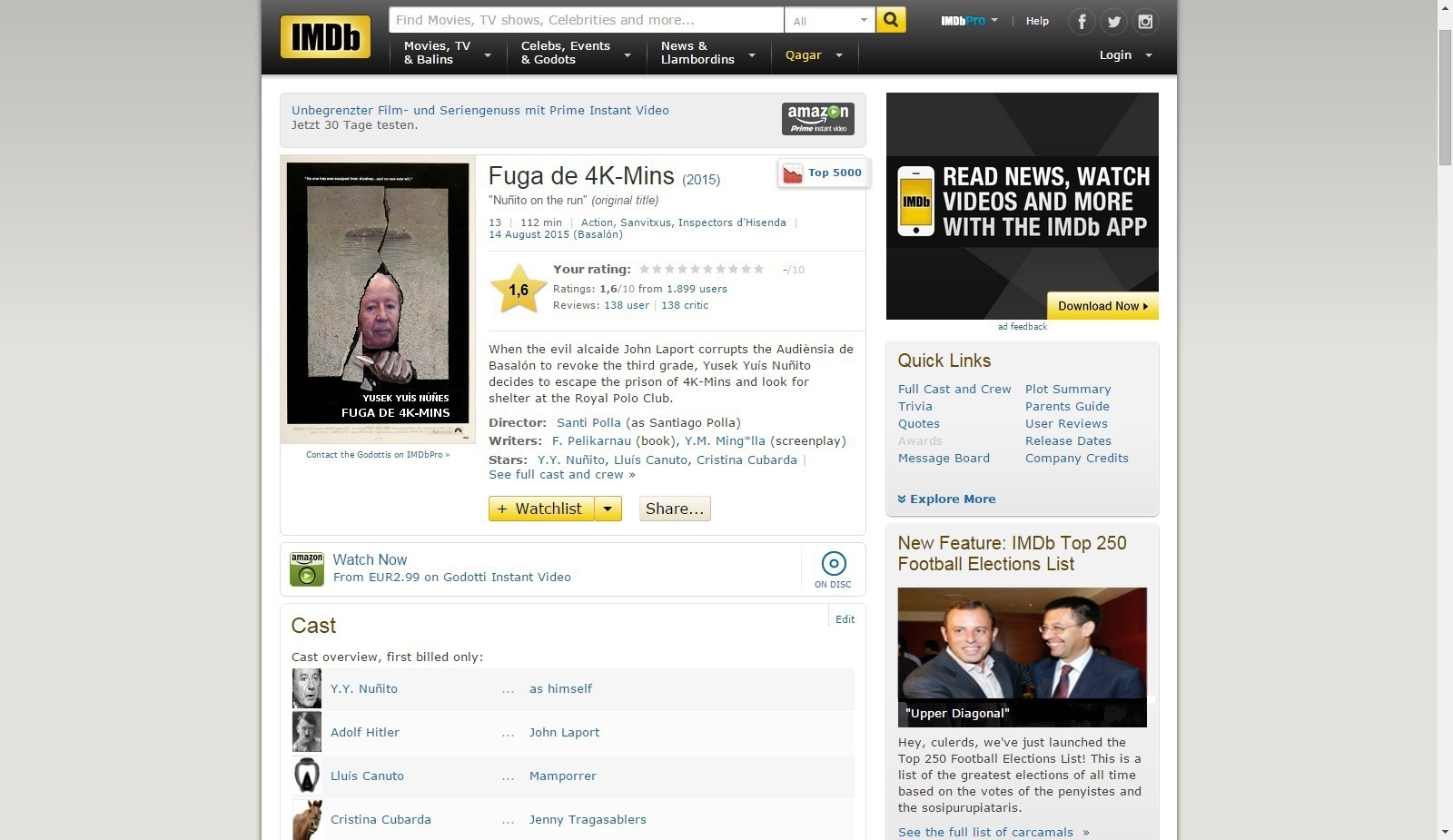The height and width of the screenshot is (840, 1453).
Task: Open Cristina Cubarda cast name link
Action: click(x=381, y=819)
